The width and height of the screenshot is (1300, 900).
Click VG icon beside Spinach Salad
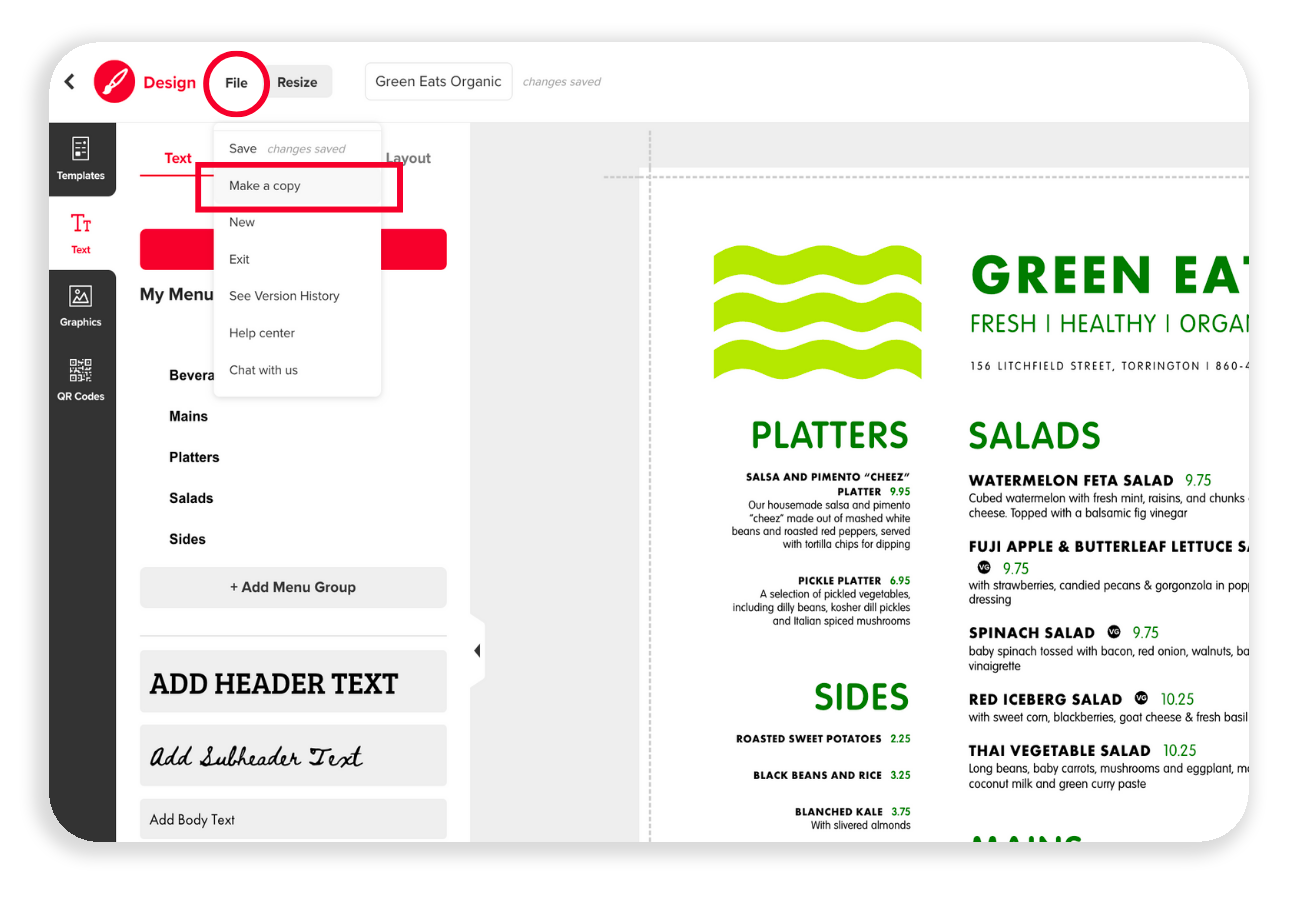pos(1114,632)
